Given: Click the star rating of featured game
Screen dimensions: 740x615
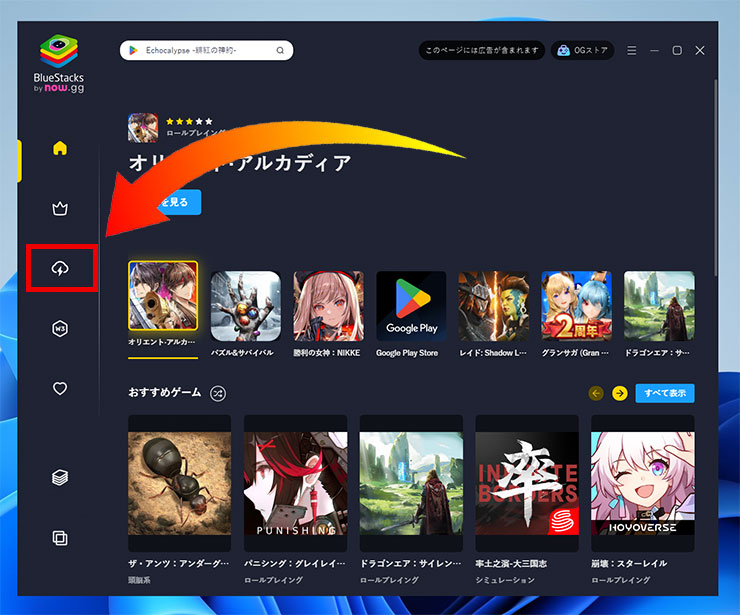Looking at the screenshot, I should (189, 121).
